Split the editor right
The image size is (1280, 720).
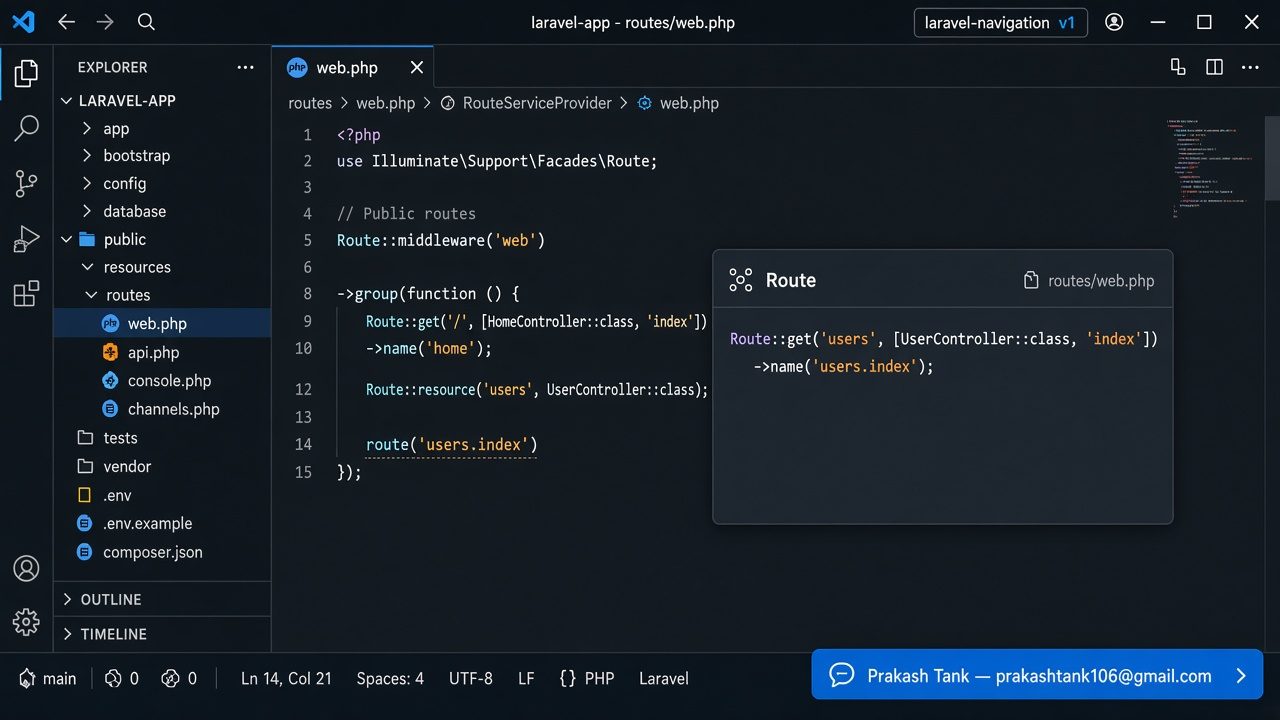pos(1214,67)
